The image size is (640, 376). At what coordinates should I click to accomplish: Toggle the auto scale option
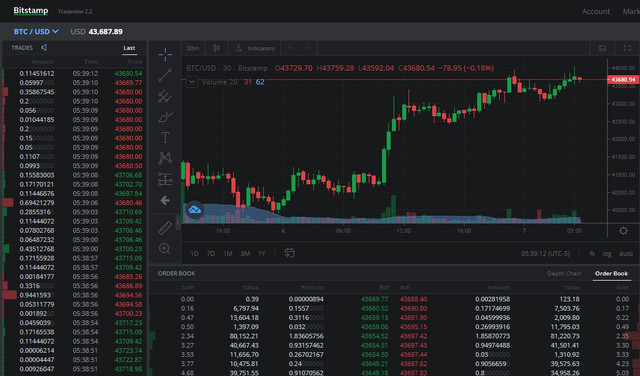click(626, 254)
